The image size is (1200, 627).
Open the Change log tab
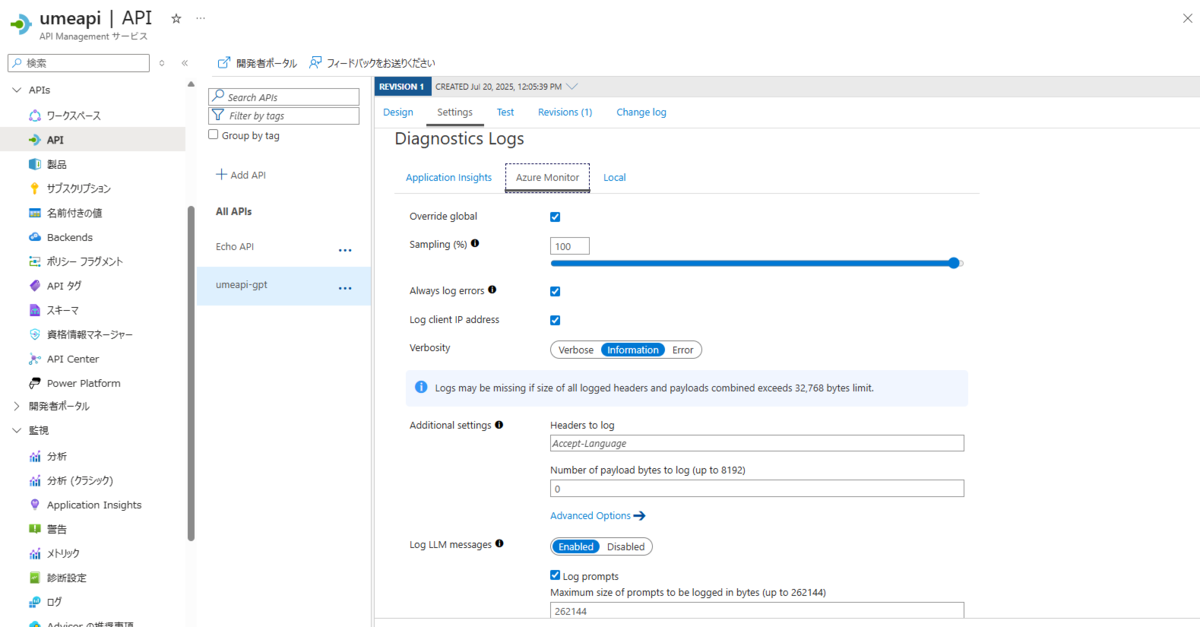pyautogui.click(x=641, y=112)
